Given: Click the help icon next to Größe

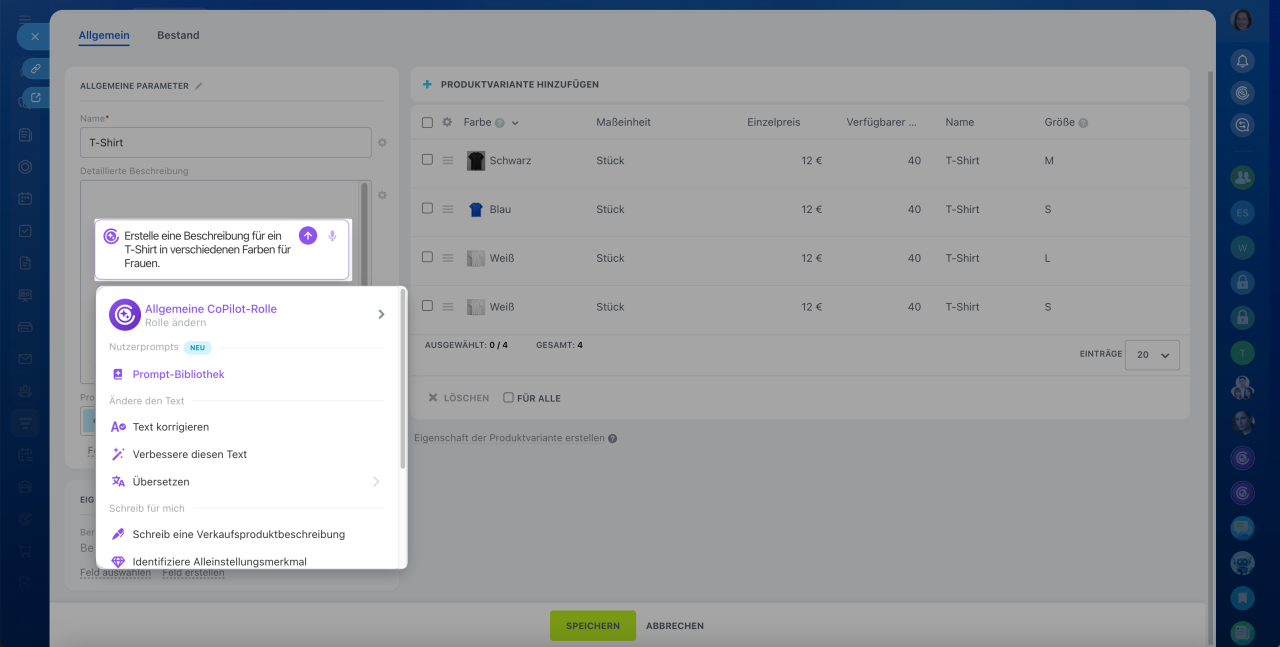Looking at the screenshot, I should [1083, 123].
